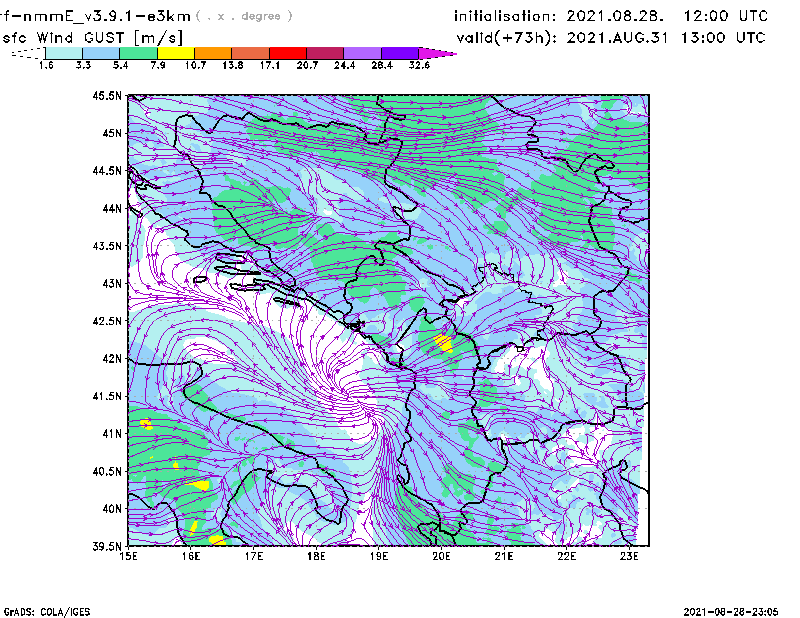Click the 44.5N latitude label
The height and width of the screenshot is (618, 800).
click(x=107, y=170)
